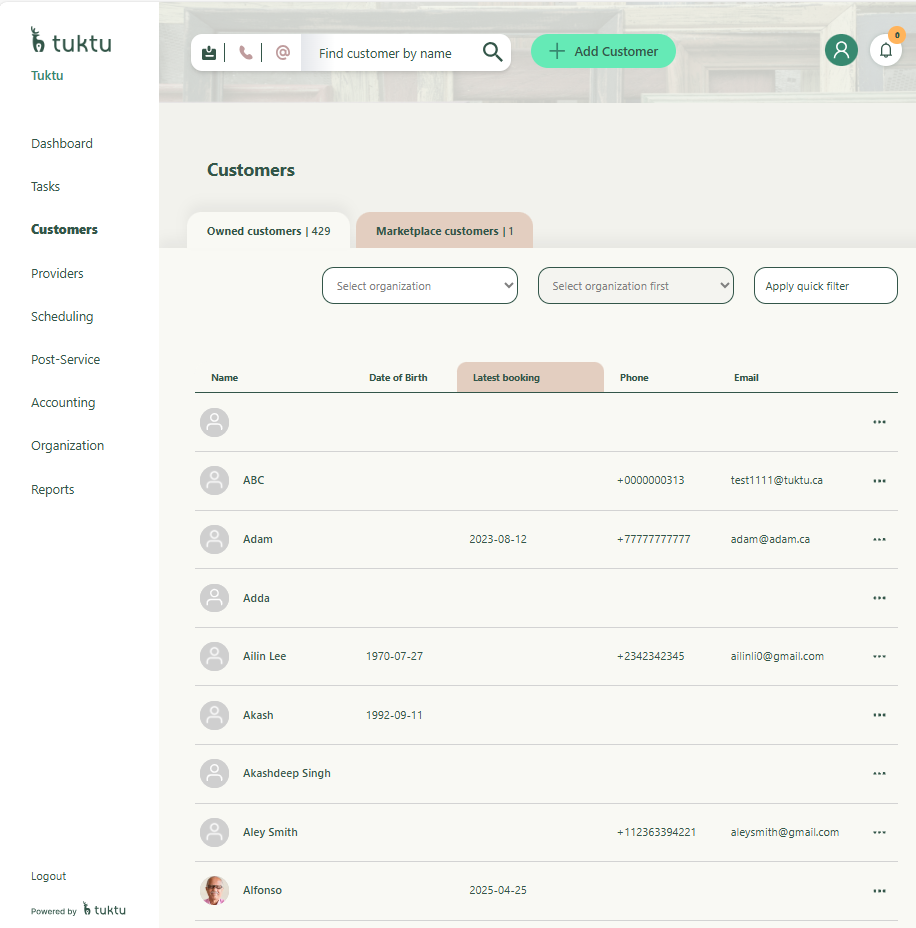Open the three-dot menu for Alfonso
This screenshot has width=916, height=928.
tap(879, 891)
